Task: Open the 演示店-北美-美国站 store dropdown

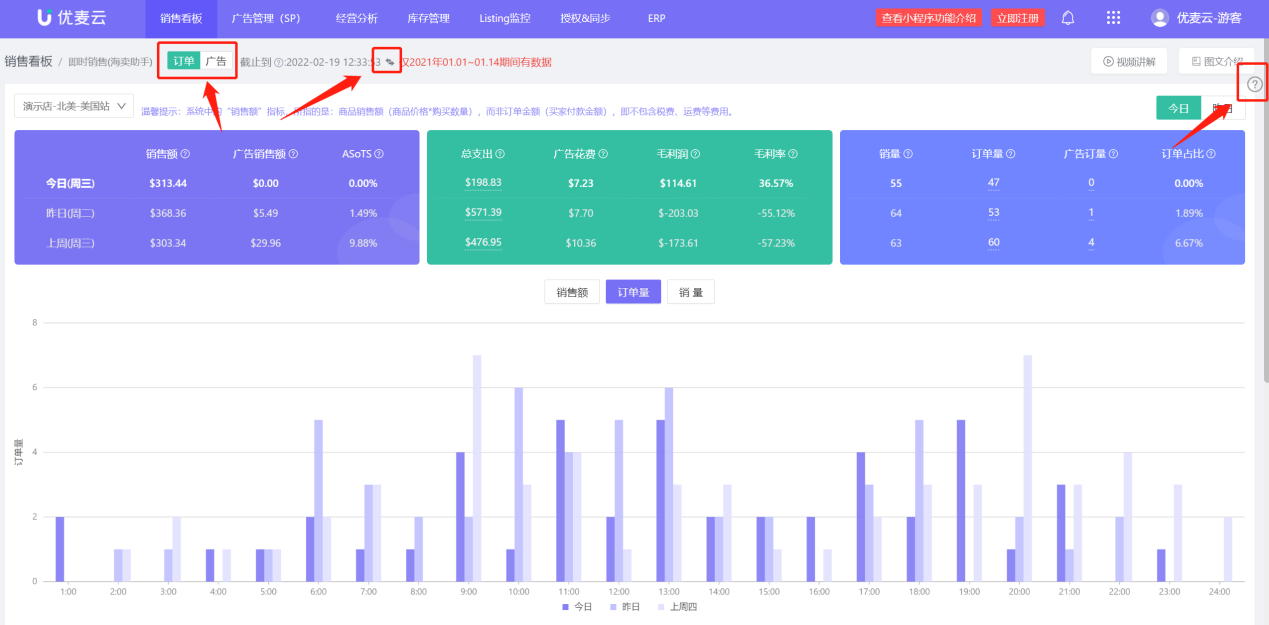Action: pos(74,105)
